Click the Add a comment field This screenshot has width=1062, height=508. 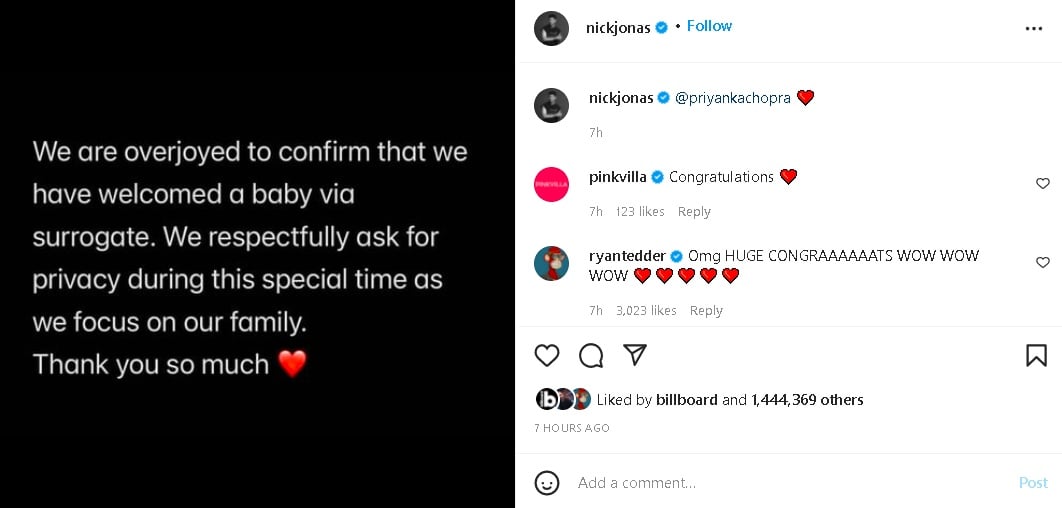click(780, 483)
